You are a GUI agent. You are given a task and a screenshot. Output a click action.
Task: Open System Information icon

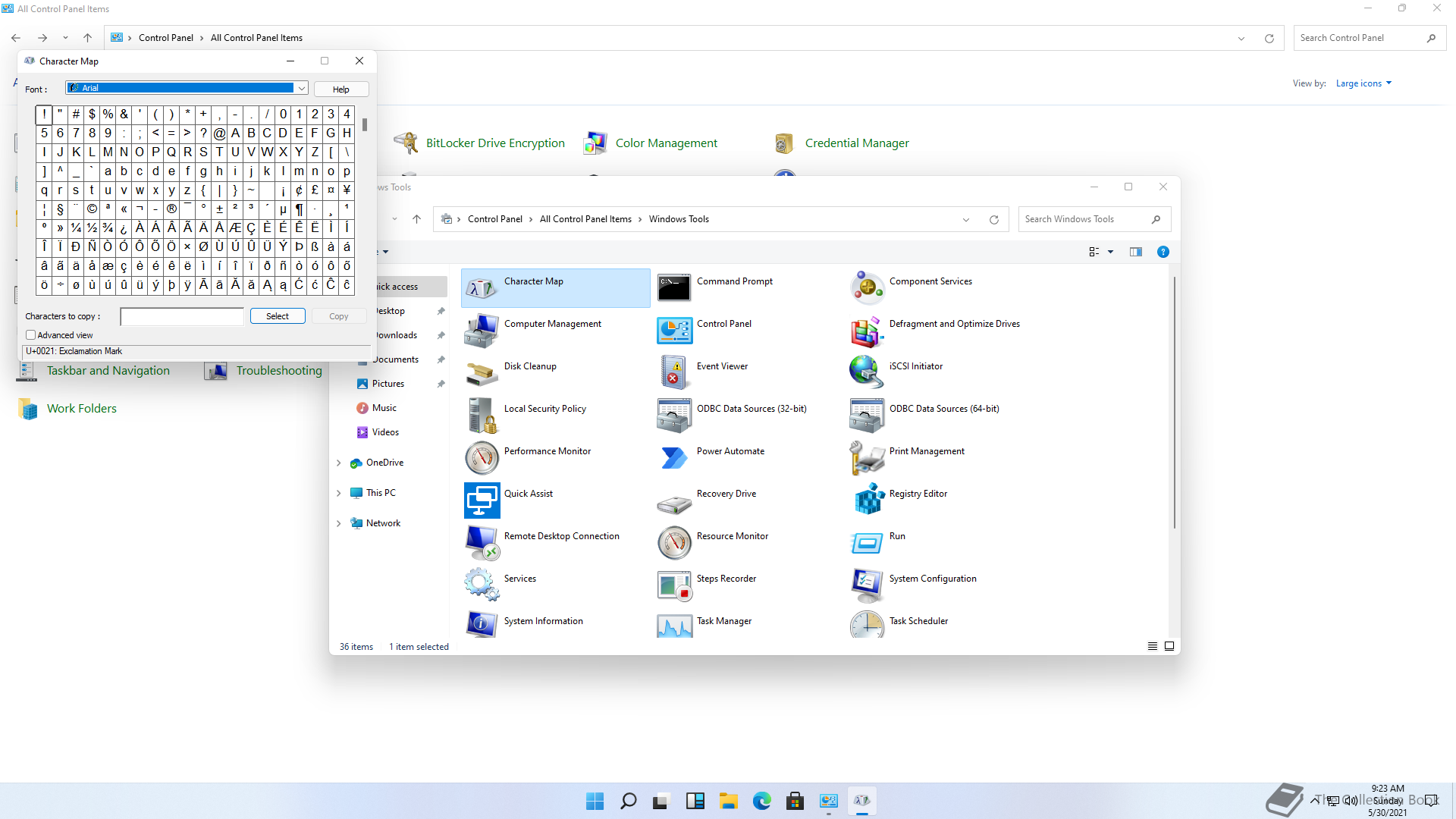pos(482,624)
